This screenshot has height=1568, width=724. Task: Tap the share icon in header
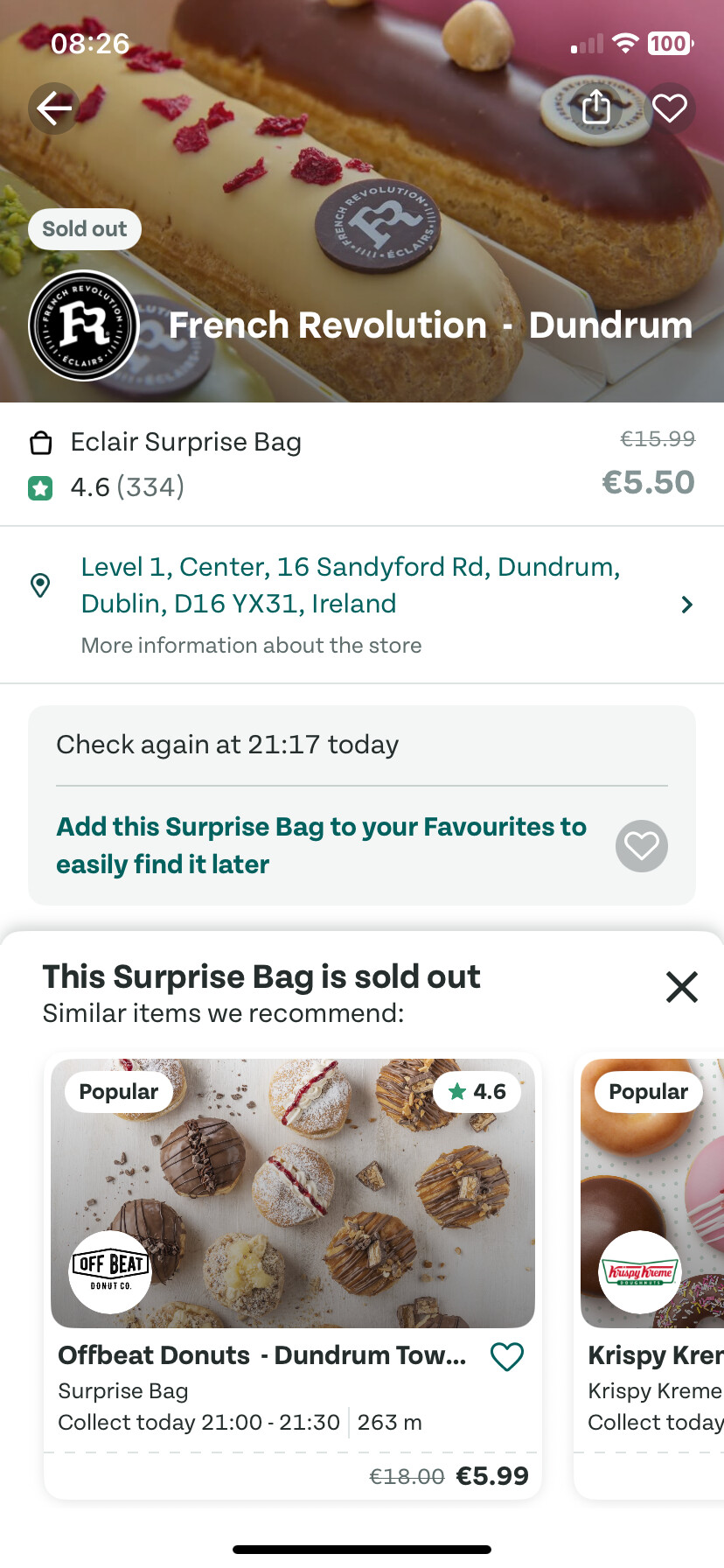pos(596,108)
